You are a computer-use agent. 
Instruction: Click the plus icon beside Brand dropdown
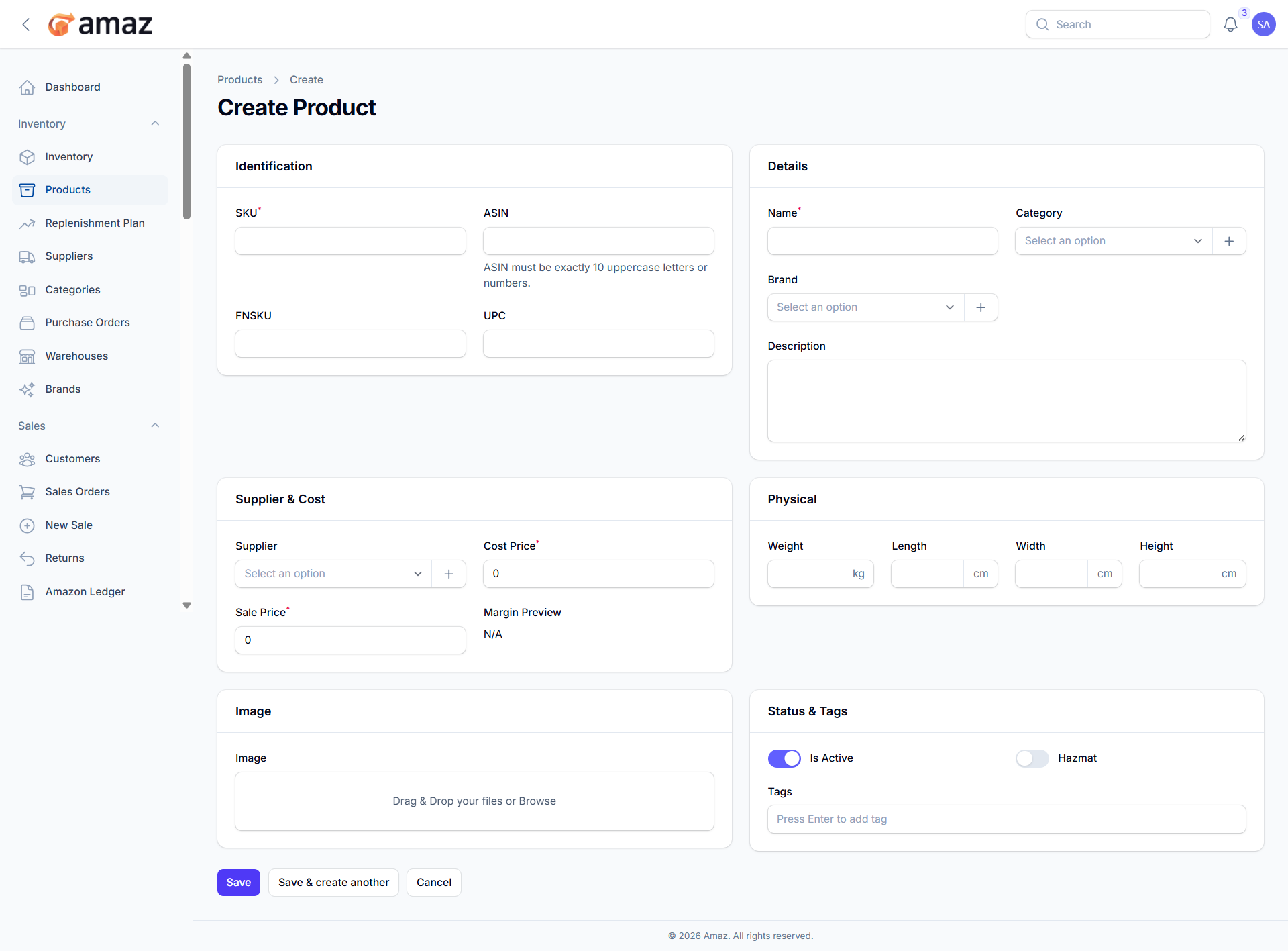pyautogui.click(x=981, y=307)
